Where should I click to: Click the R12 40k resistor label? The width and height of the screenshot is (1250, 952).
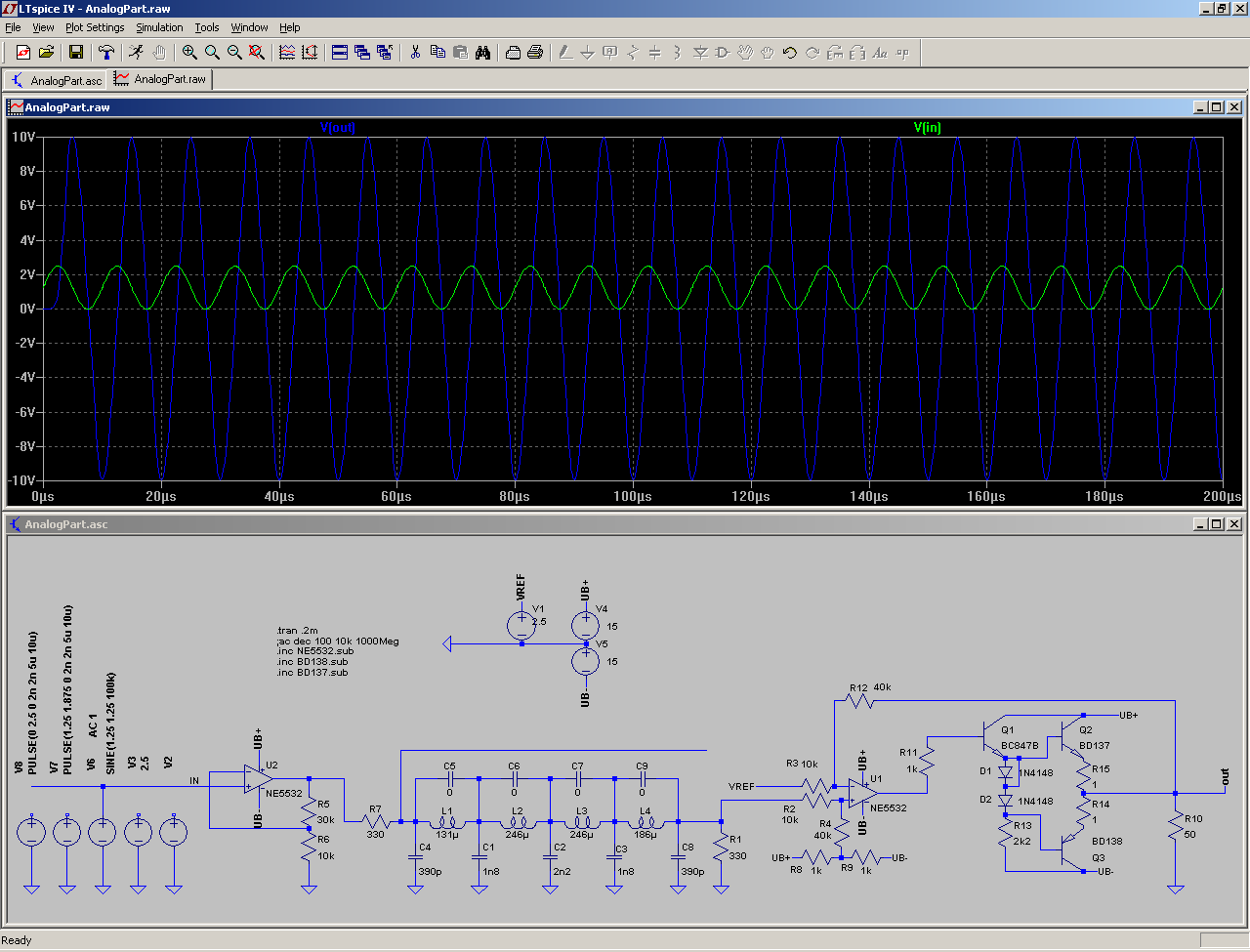870,687
